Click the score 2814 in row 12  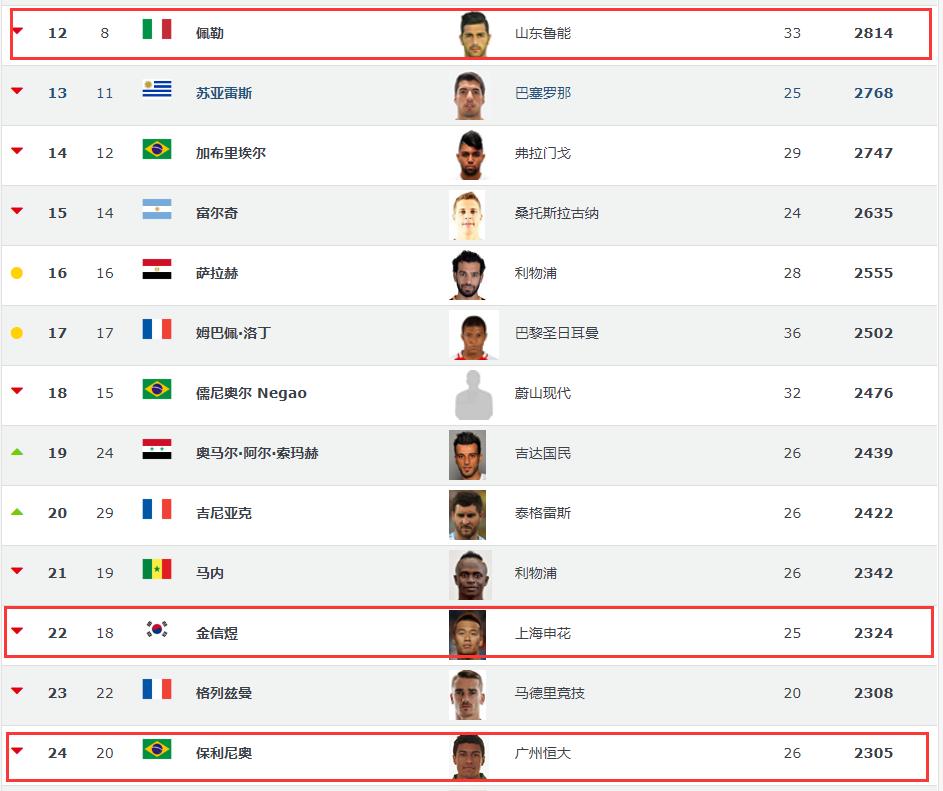[x=873, y=33]
